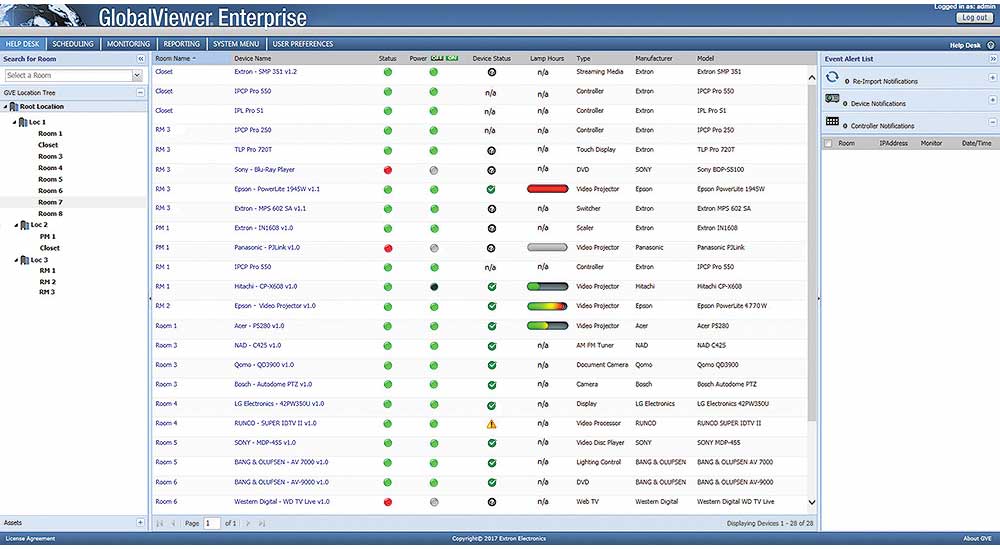Collapse the Root Location tree node
The width and height of the screenshot is (1000, 549).
click(x=6, y=106)
